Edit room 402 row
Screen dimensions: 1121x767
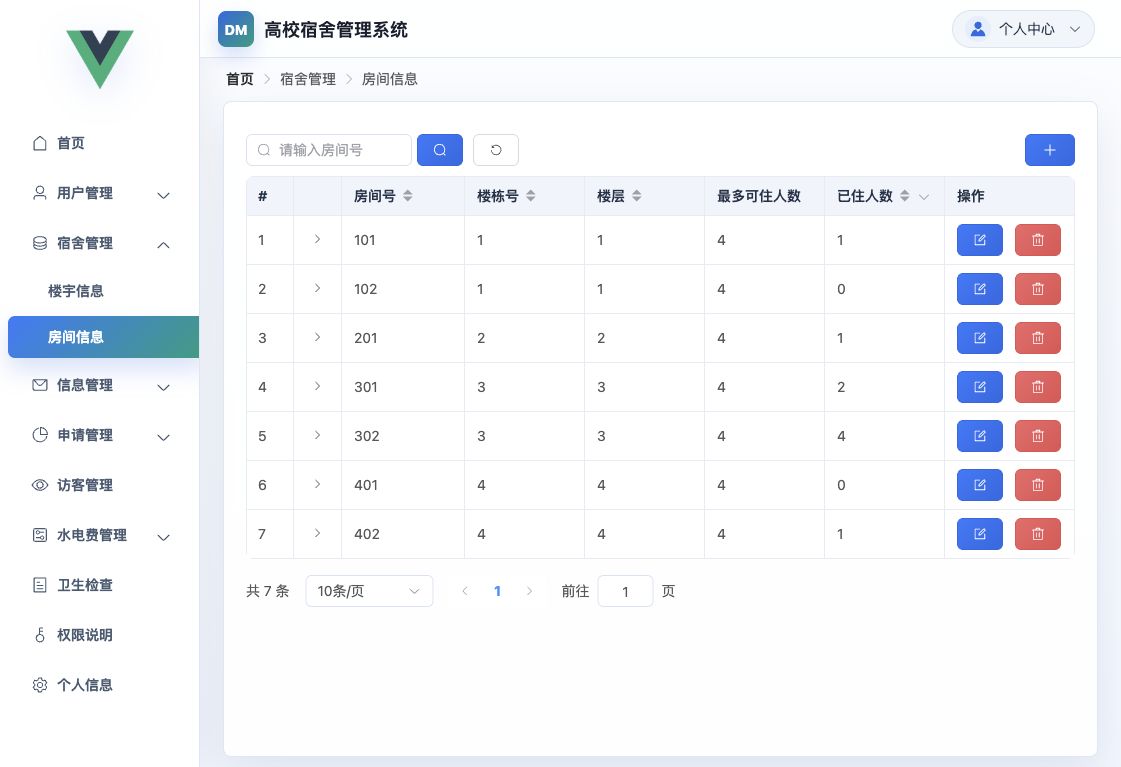[x=979, y=534]
